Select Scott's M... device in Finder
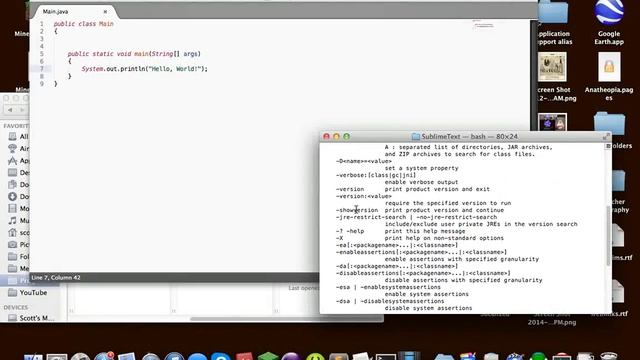The width and height of the screenshot is (640, 360). 31,318
